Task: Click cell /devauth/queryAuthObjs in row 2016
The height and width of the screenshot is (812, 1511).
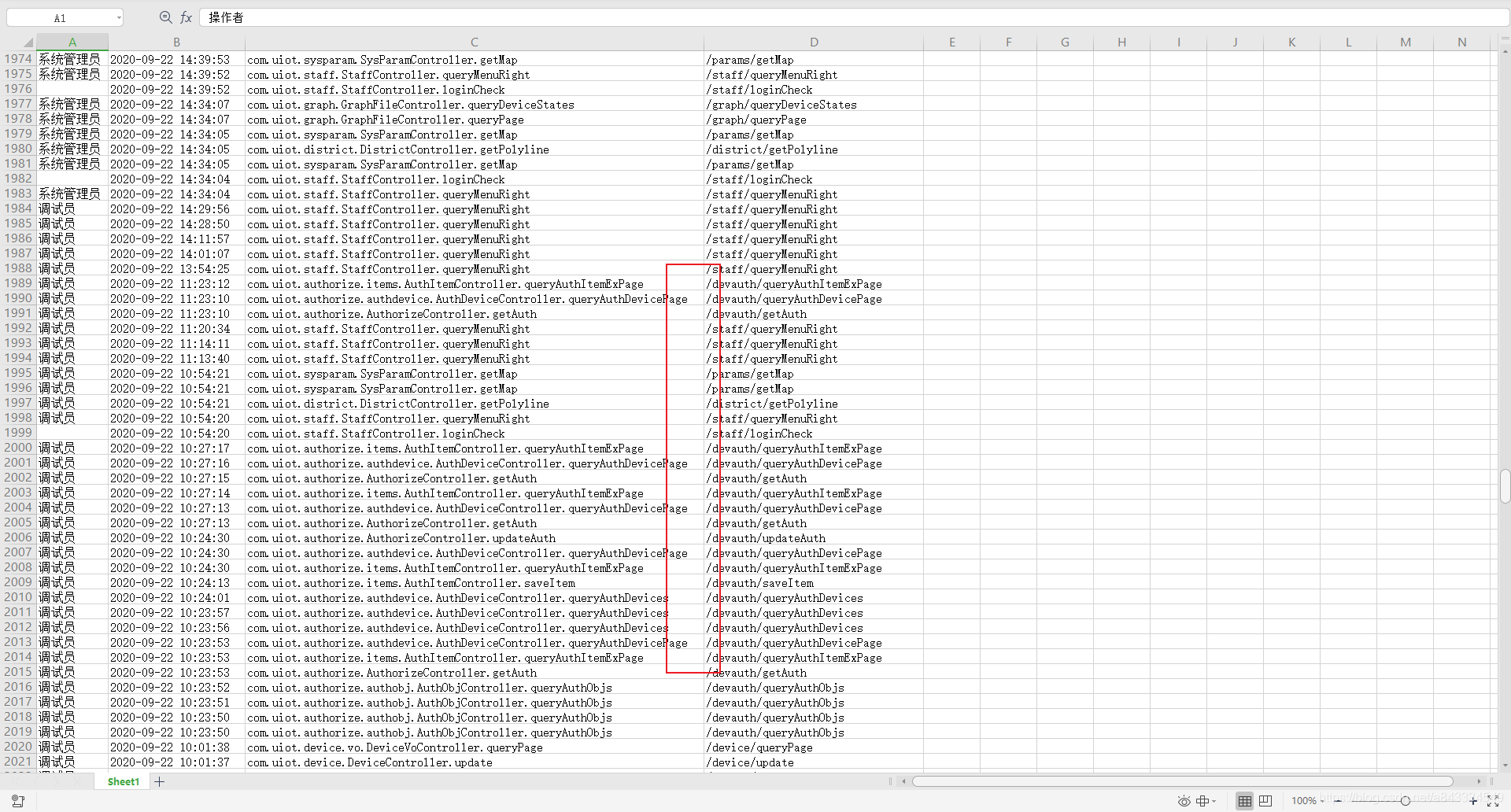Action: (814, 687)
